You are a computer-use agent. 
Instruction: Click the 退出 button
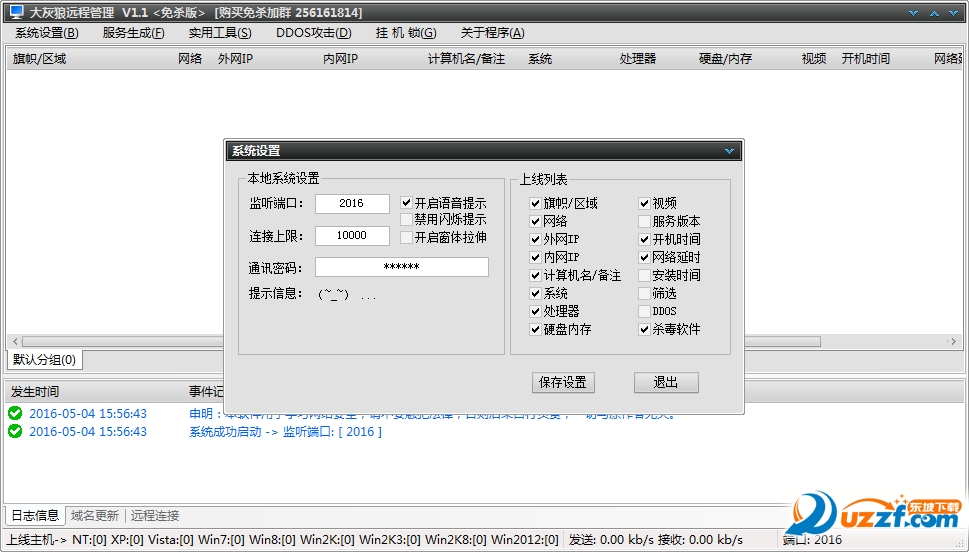pos(666,383)
